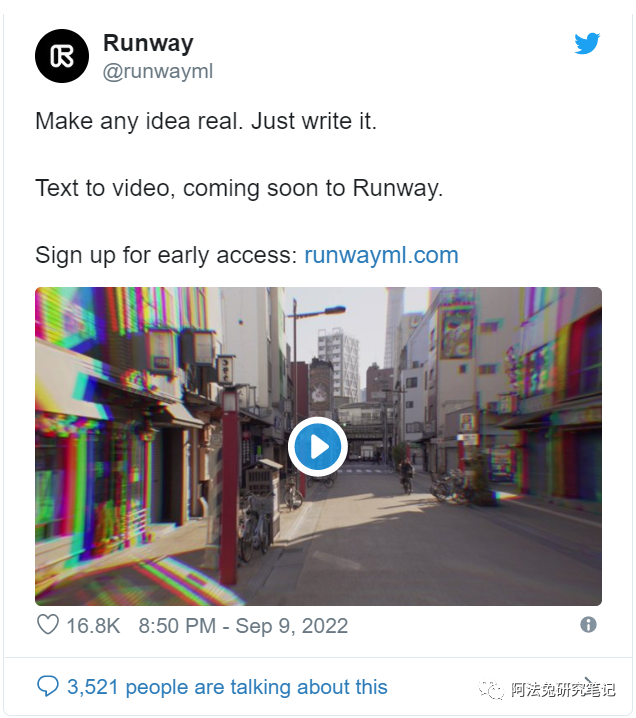Click the 16.8K likes count
Viewport: 636px width, 718px height.
(x=93, y=626)
